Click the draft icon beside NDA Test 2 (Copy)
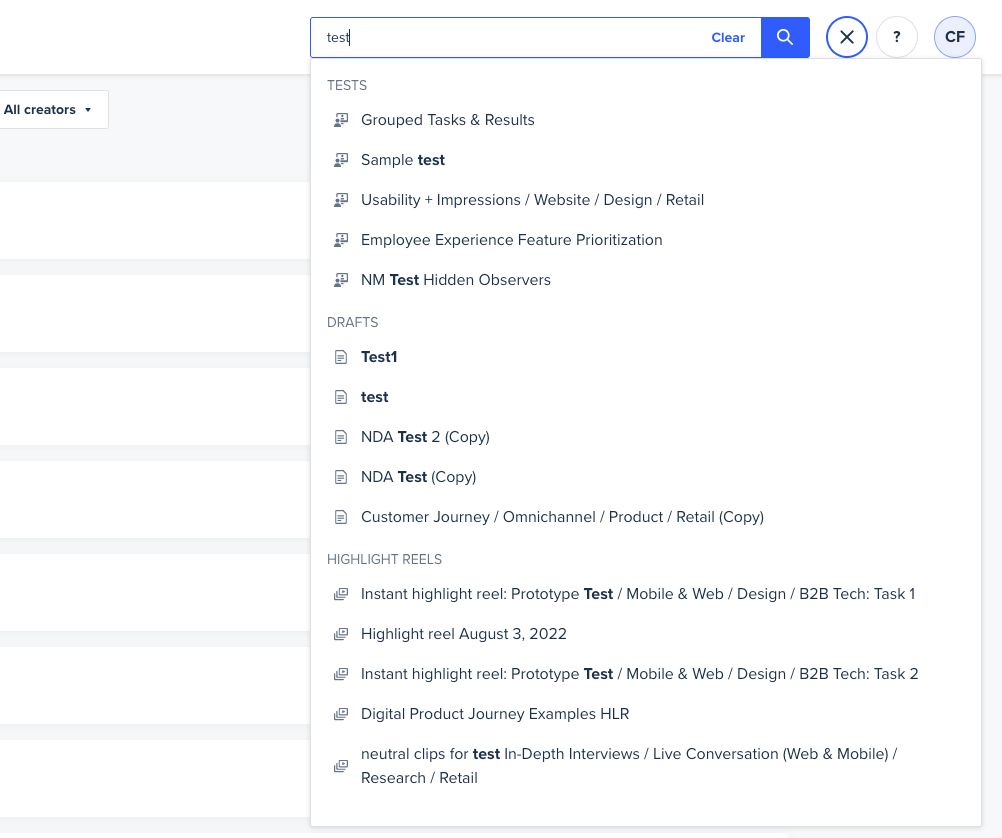 coord(341,437)
